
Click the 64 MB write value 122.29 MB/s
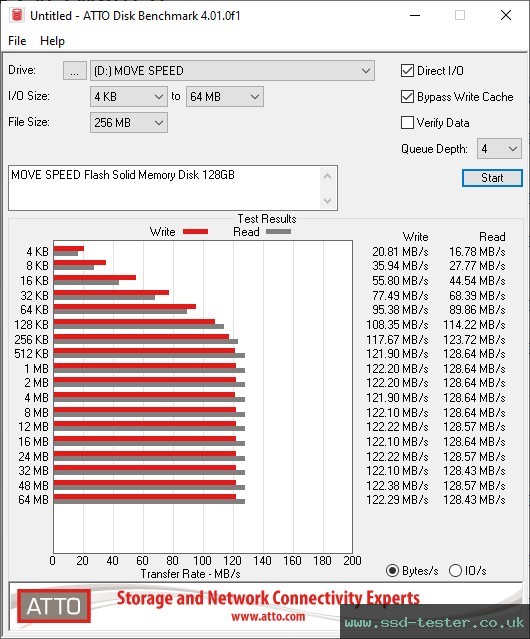(x=397, y=500)
